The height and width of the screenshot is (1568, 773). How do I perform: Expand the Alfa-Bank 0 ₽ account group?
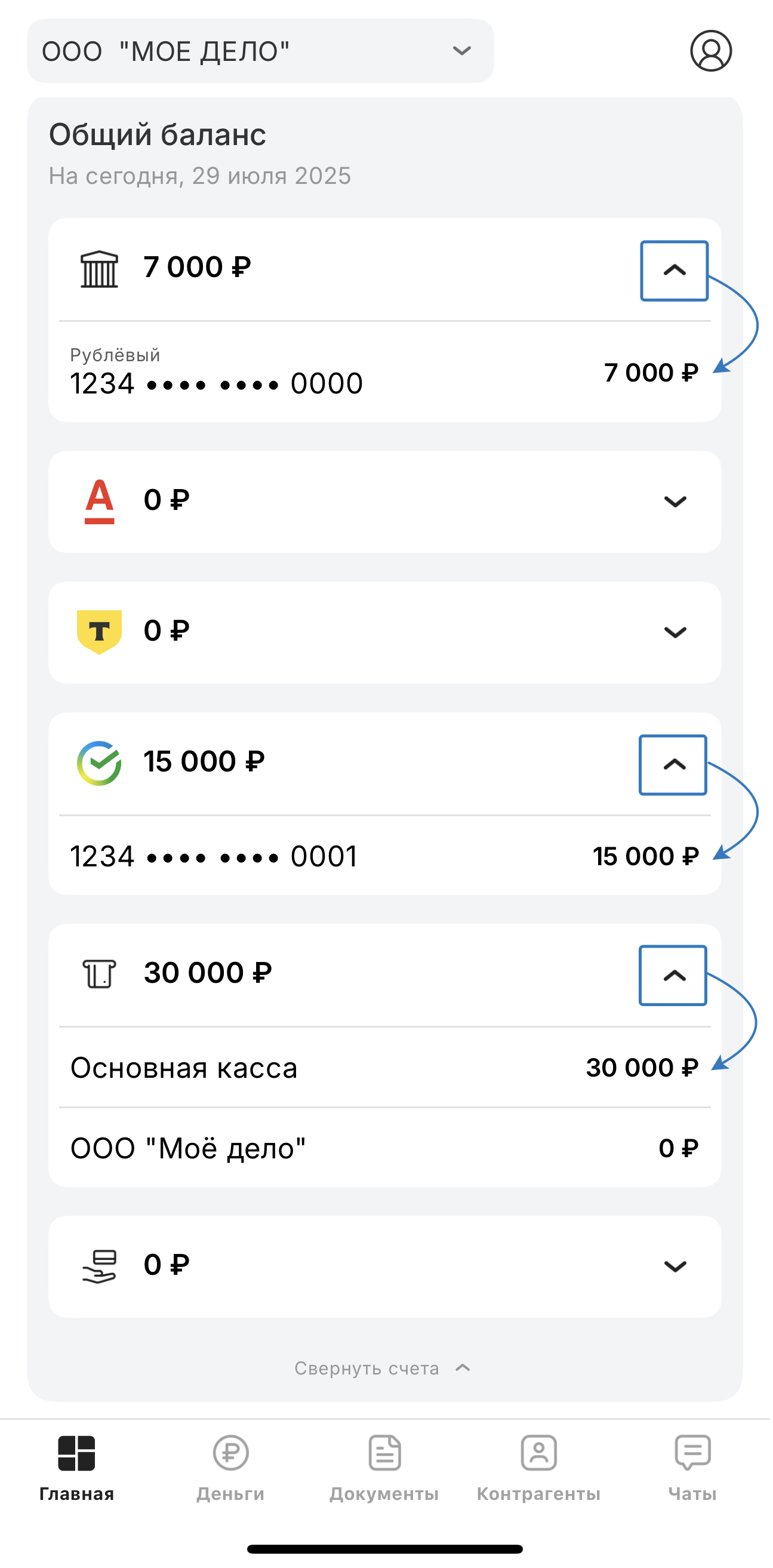[x=675, y=502]
